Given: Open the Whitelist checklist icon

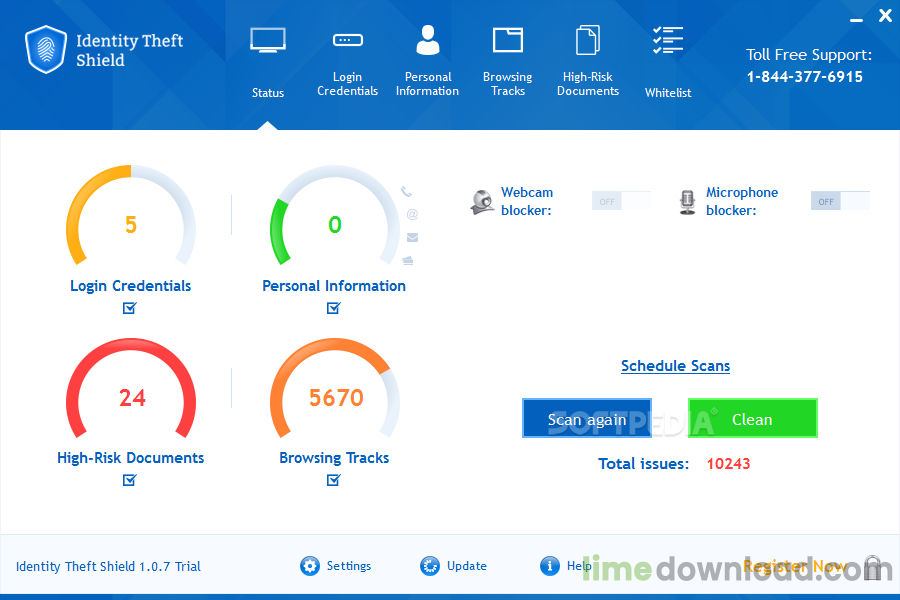Looking at the screenshot, I should click(668, 40).
